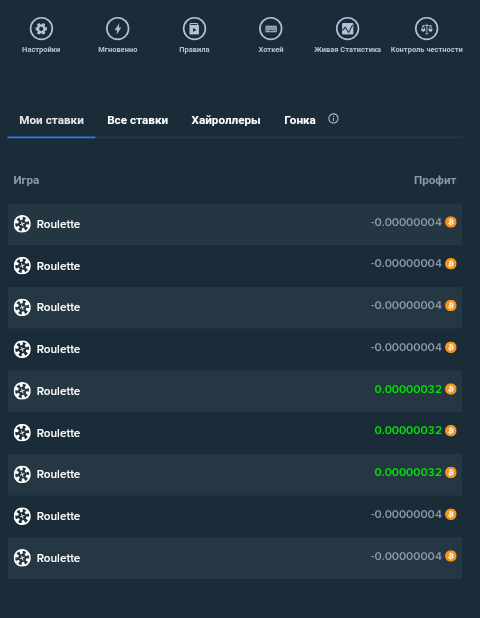Click the Roulette wheel icon in the third bet row

[22, 307]
